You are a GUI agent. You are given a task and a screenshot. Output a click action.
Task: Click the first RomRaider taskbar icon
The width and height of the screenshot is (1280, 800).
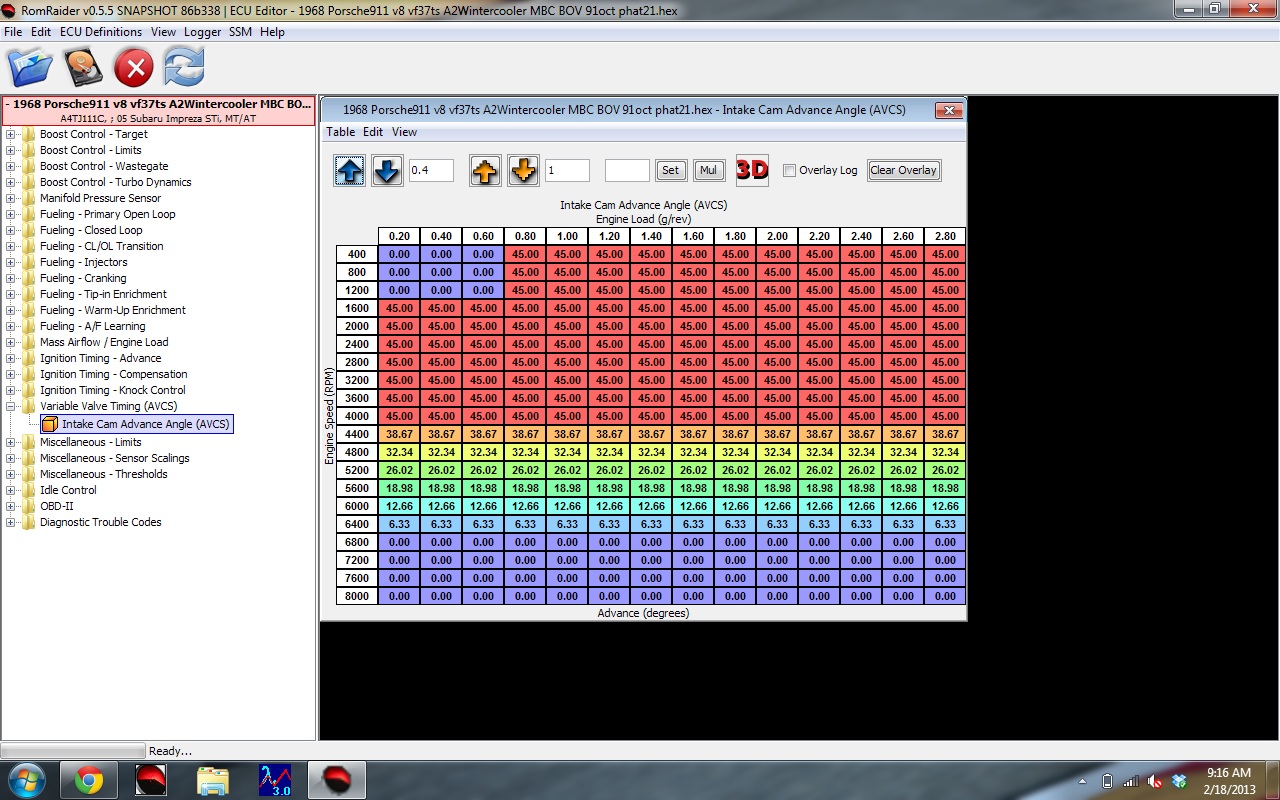click(151, 780)
